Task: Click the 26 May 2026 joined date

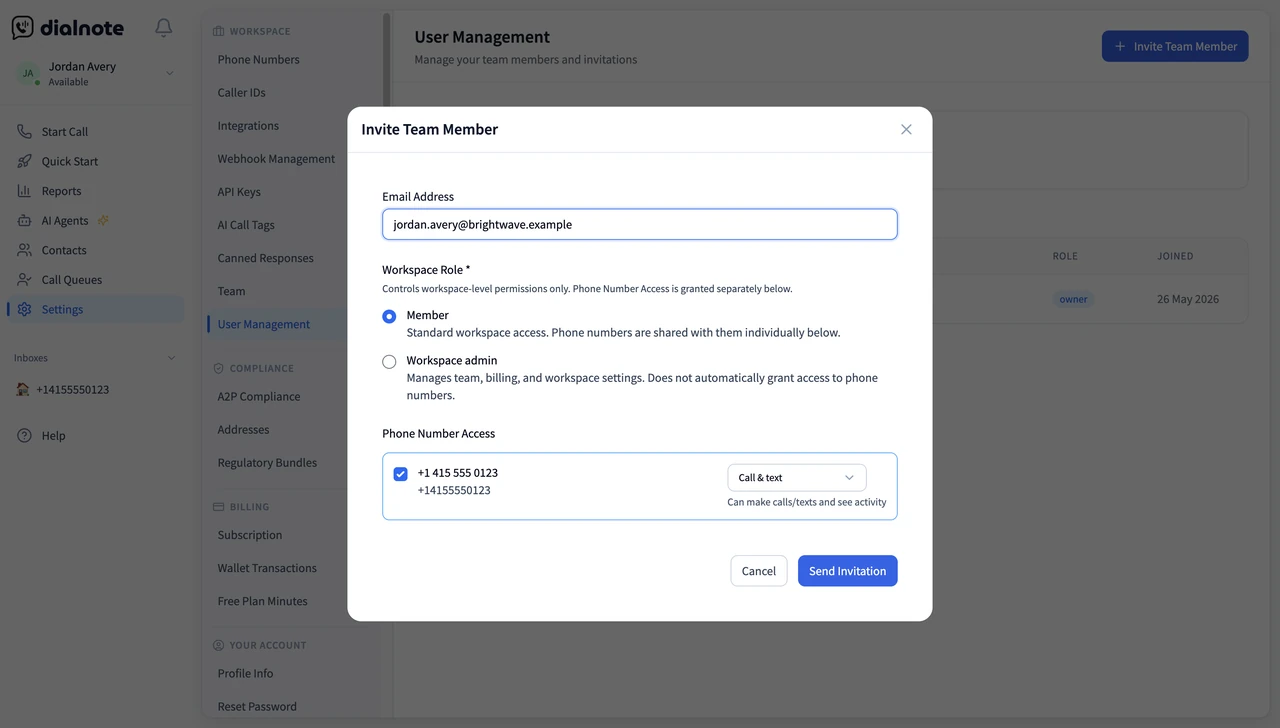Action: click(1188, 299)
